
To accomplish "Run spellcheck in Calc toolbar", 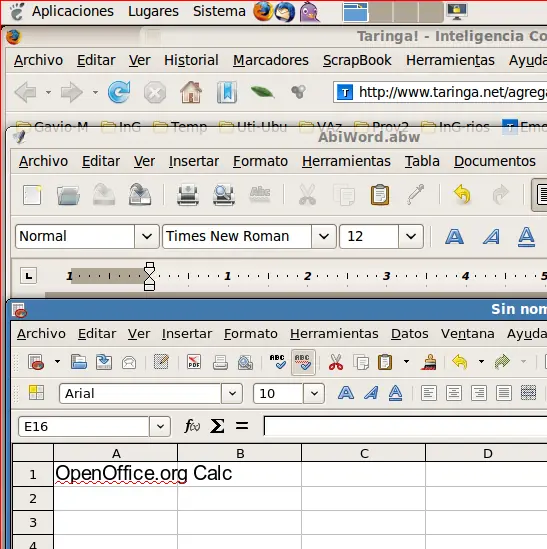I will click(278, 362).
